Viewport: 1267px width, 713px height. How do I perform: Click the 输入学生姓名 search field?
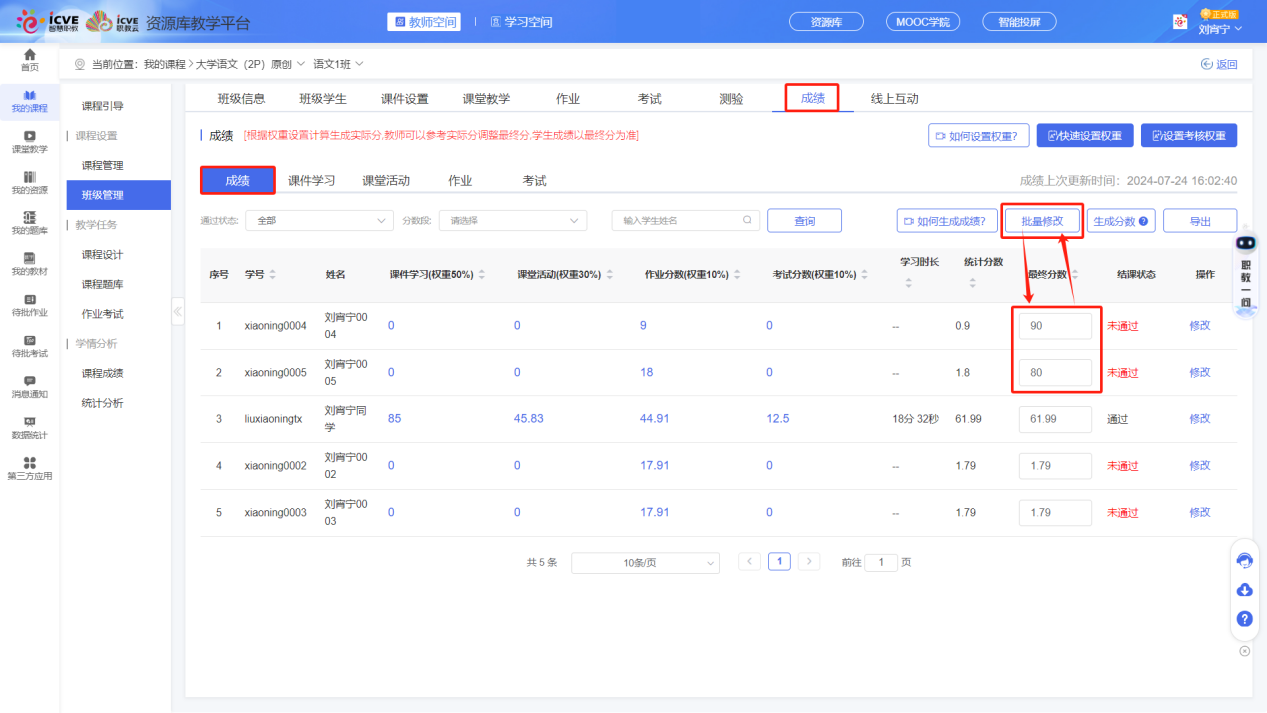coord(680,221)
